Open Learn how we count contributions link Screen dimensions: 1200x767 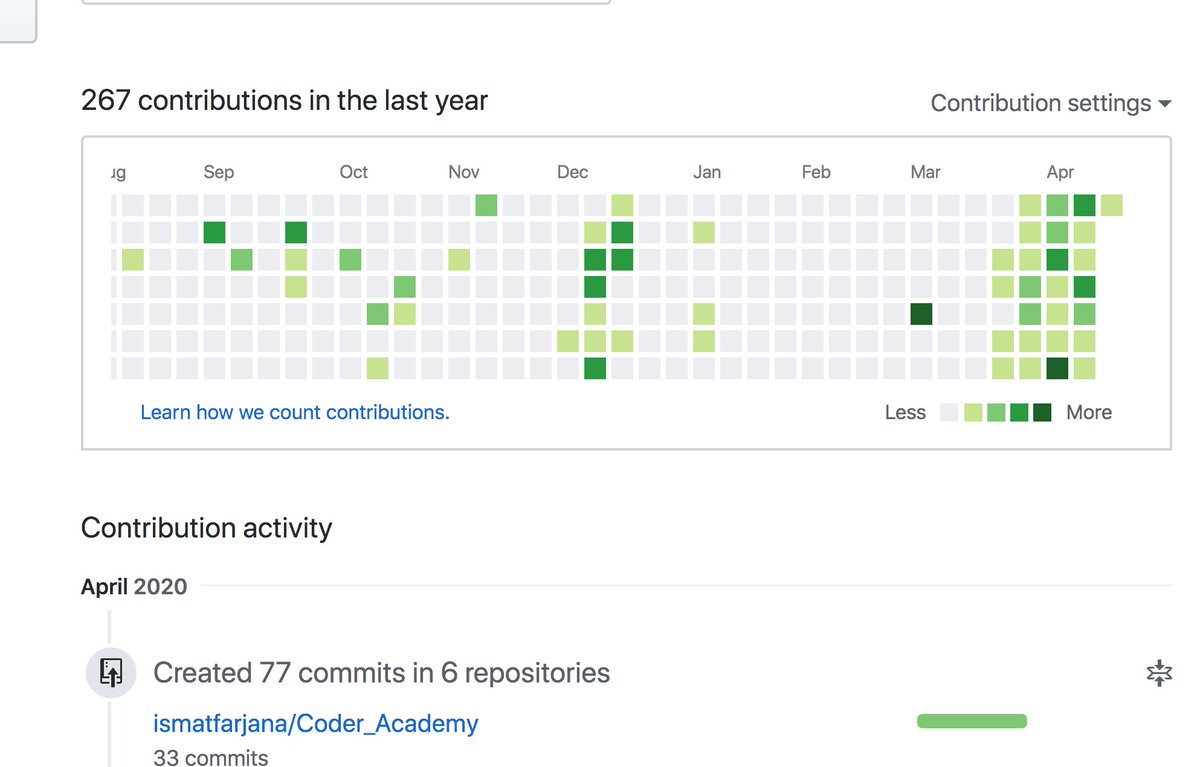pyautogui.click(x=293, y=412)
